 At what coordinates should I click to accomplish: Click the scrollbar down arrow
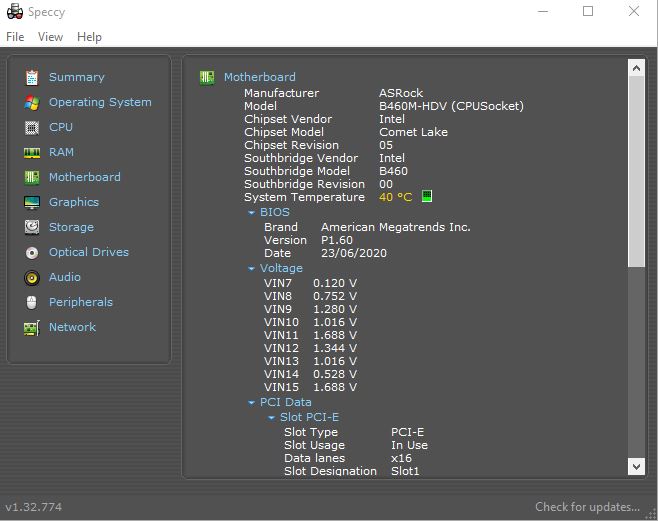tap(636, 466)
